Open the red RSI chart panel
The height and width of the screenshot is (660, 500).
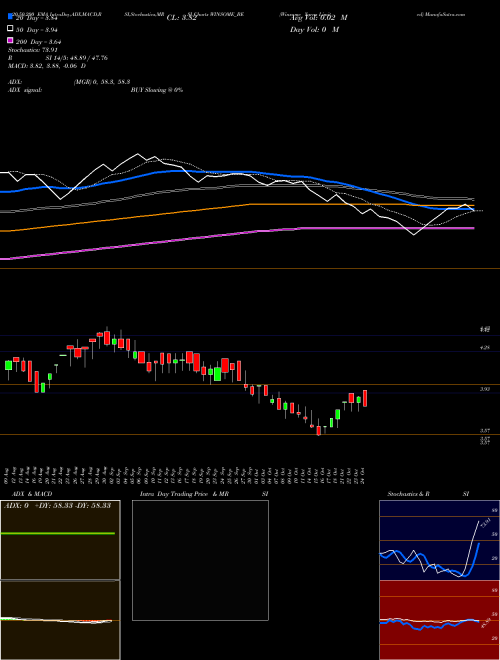click(x=439, y=620)
